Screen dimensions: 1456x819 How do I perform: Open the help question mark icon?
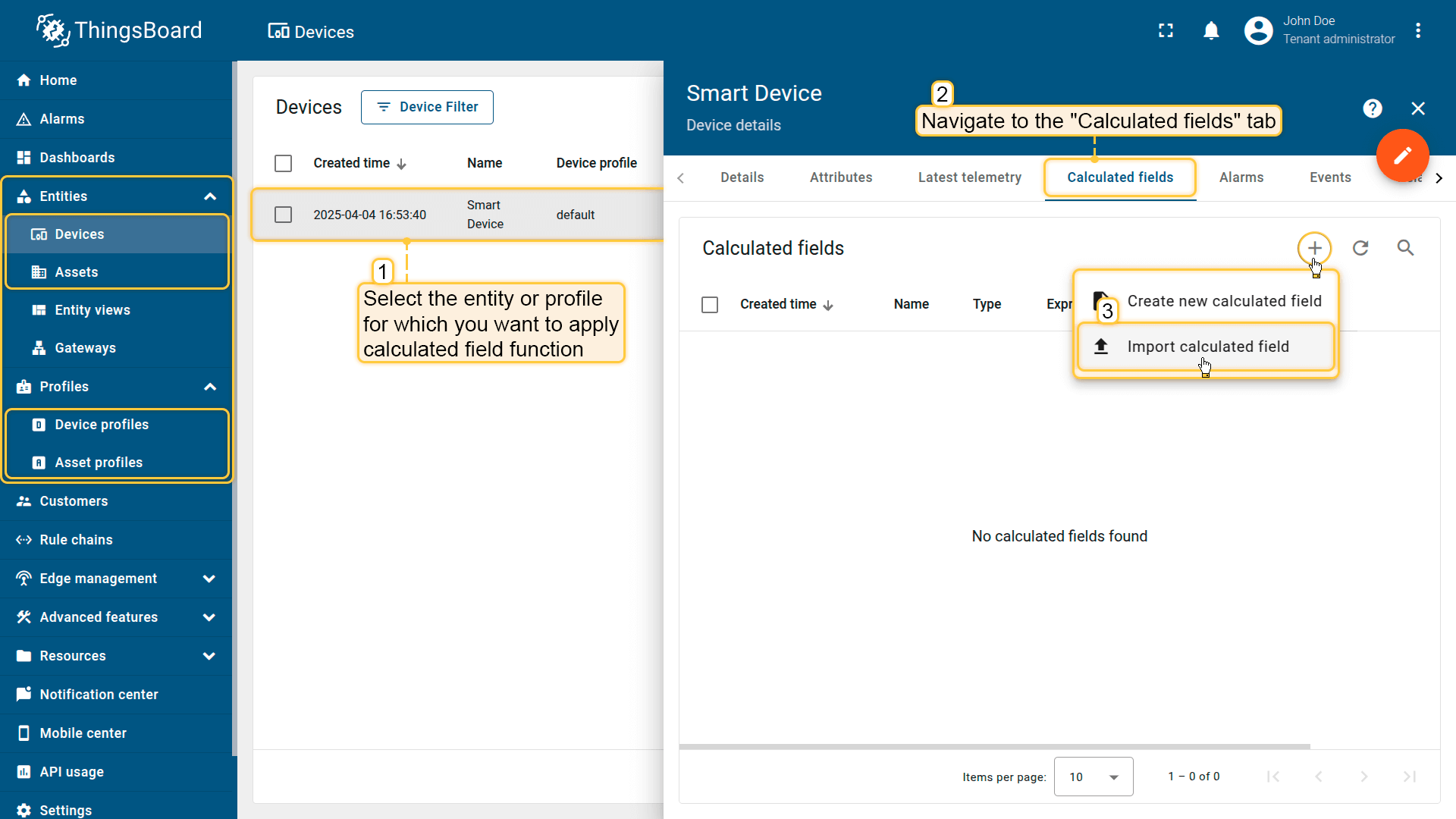[x=1372, y=108]
